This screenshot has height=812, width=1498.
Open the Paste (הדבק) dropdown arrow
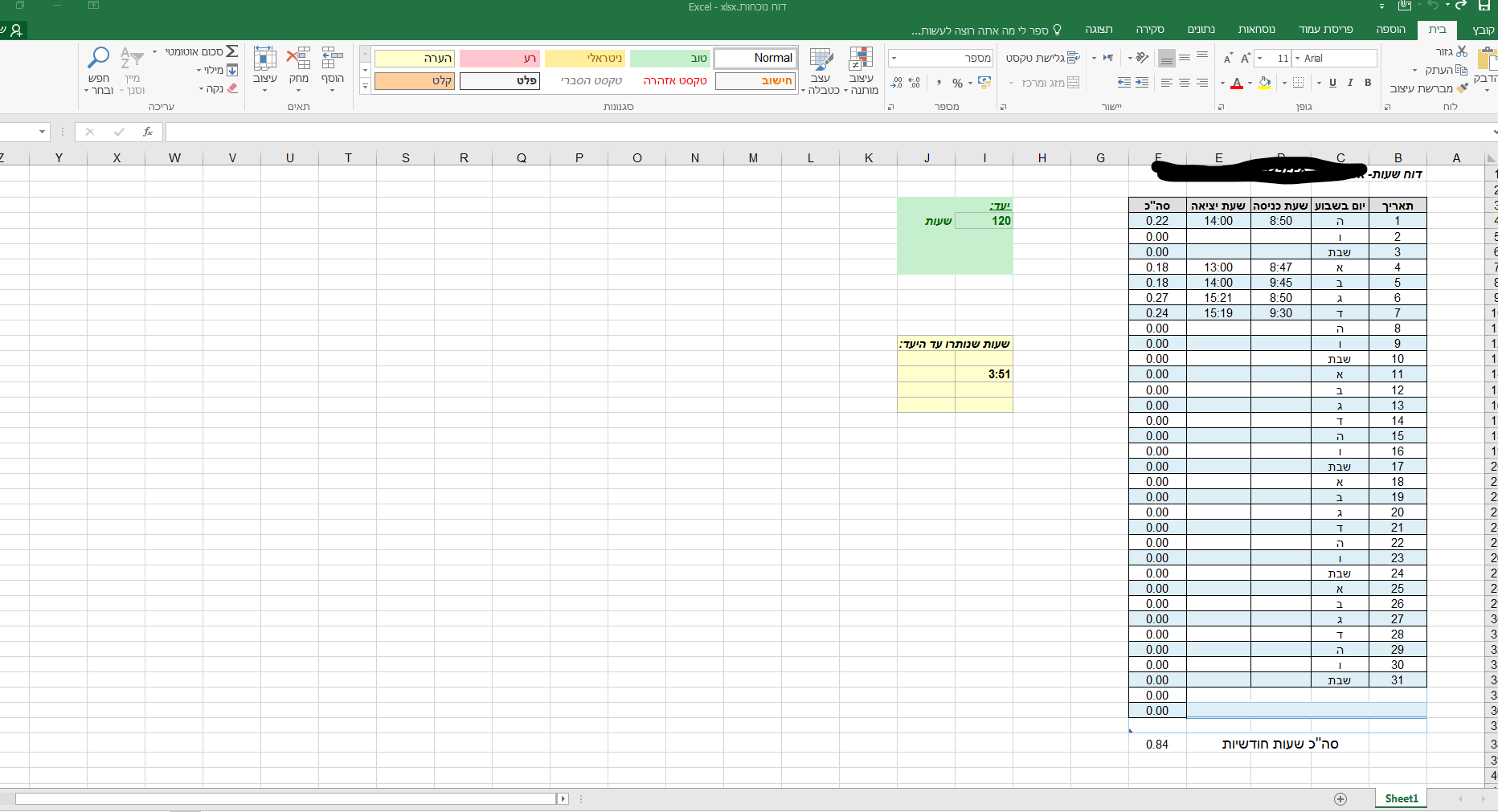pyautogui.click(x=1487, y=90)
